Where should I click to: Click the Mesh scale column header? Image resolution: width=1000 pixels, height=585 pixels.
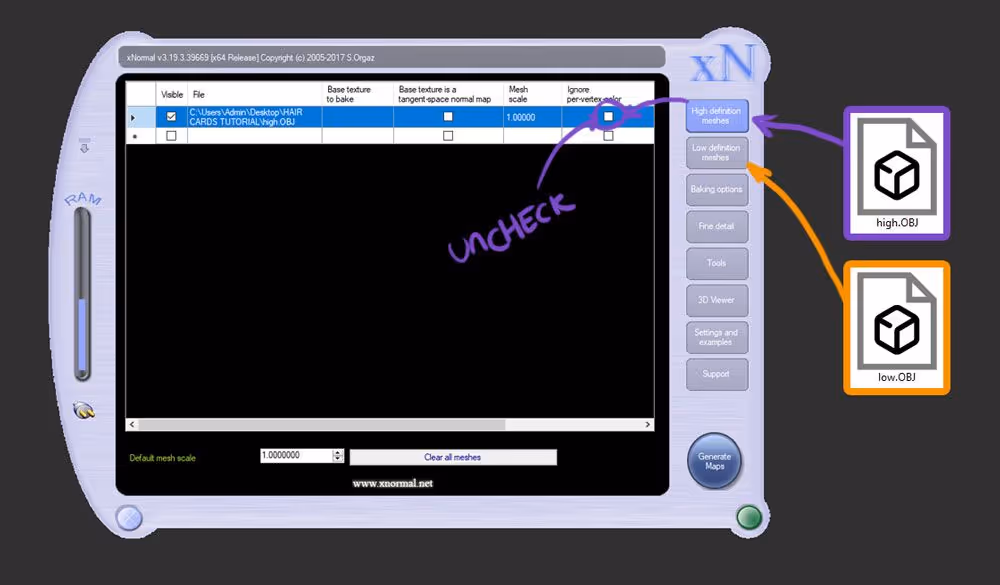(533, 94)
